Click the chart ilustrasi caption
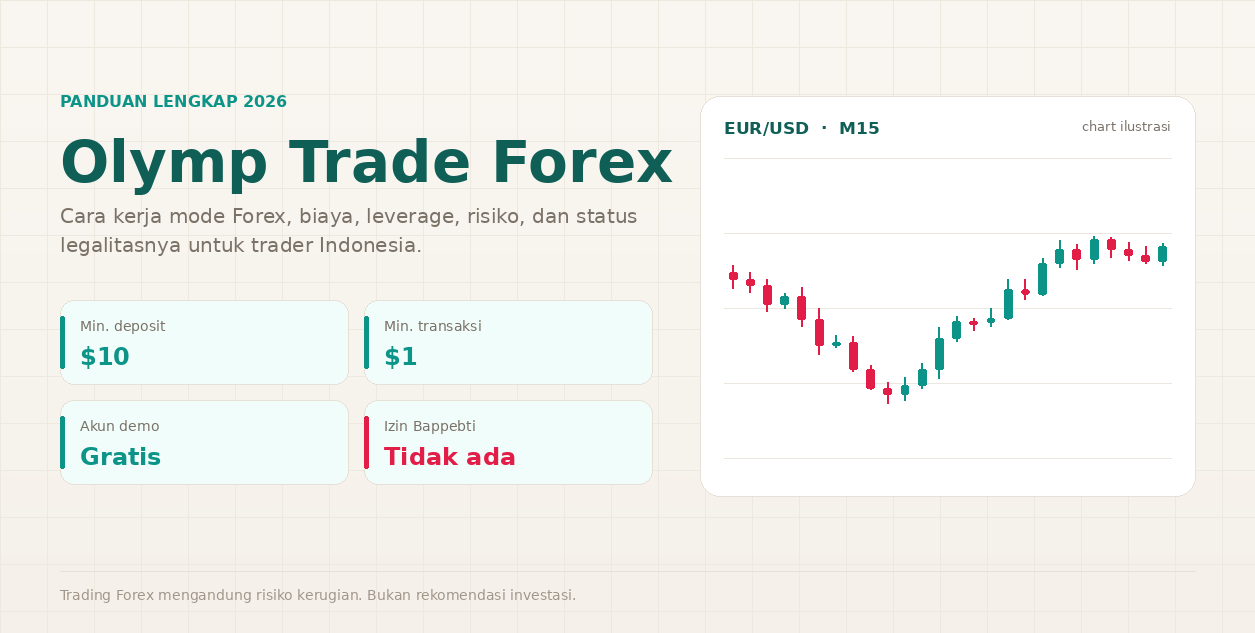Screen dimensions: 1255x633 click(1126, 127)
